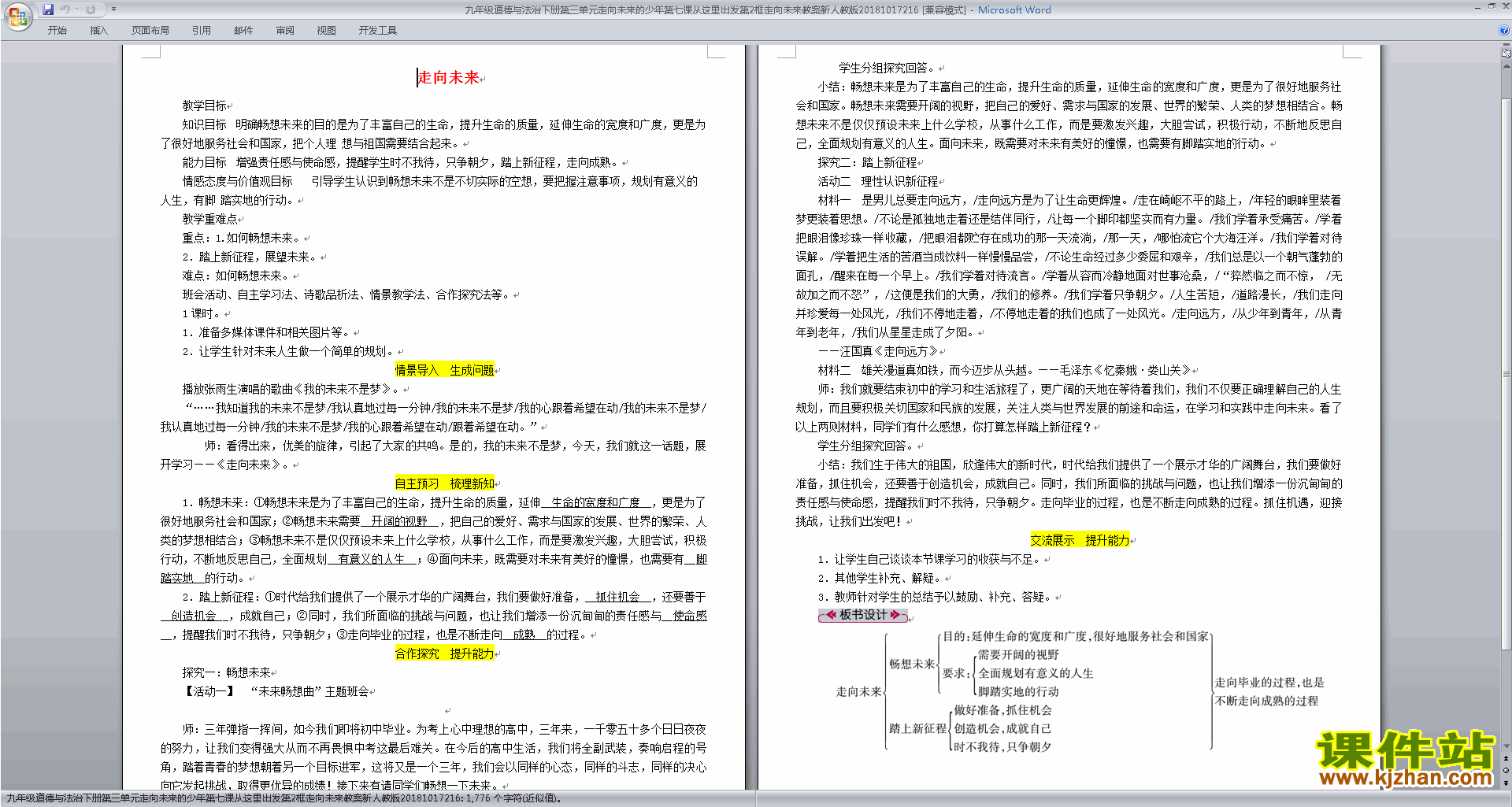Click the line 播放张雨生演唱的歌曲
The width and height of the screenshot is (1512, 807).
click(x=291, y=389)
